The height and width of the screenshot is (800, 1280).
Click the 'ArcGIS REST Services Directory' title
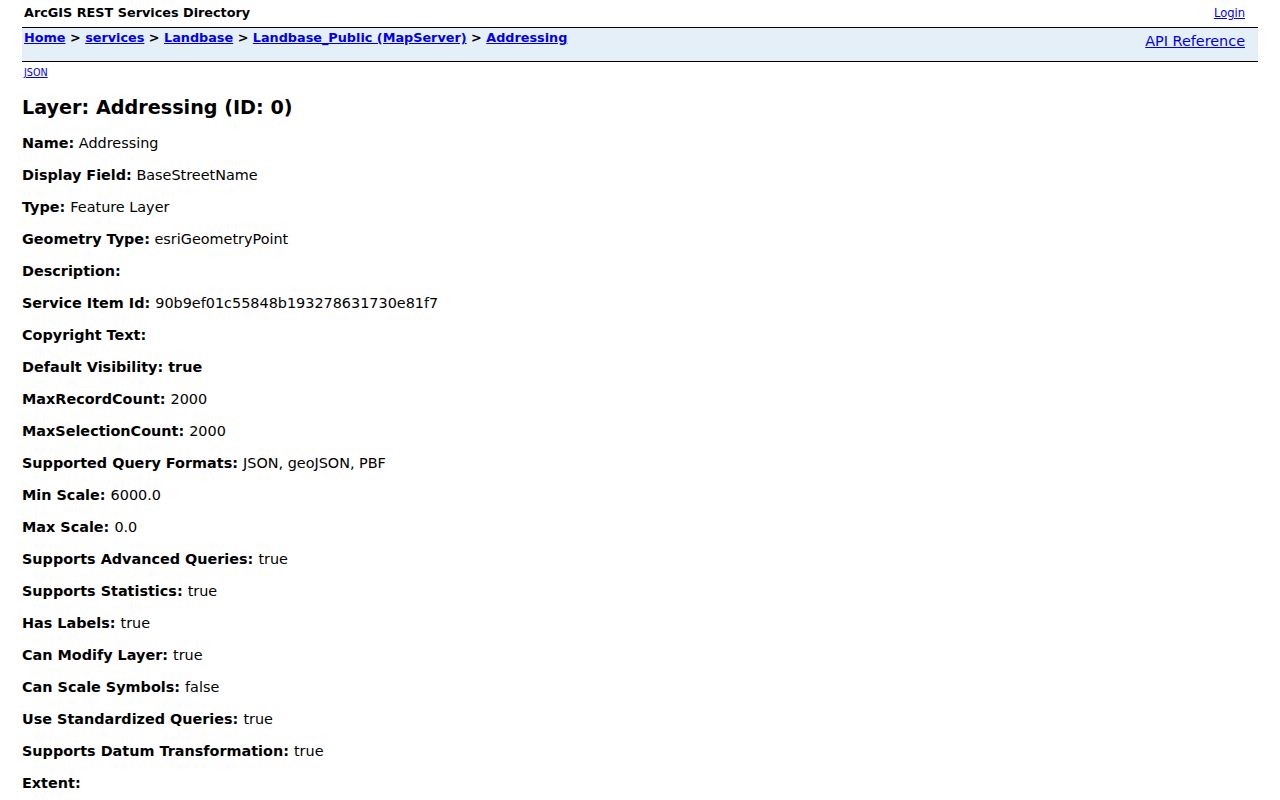click(x=137, y=13)
